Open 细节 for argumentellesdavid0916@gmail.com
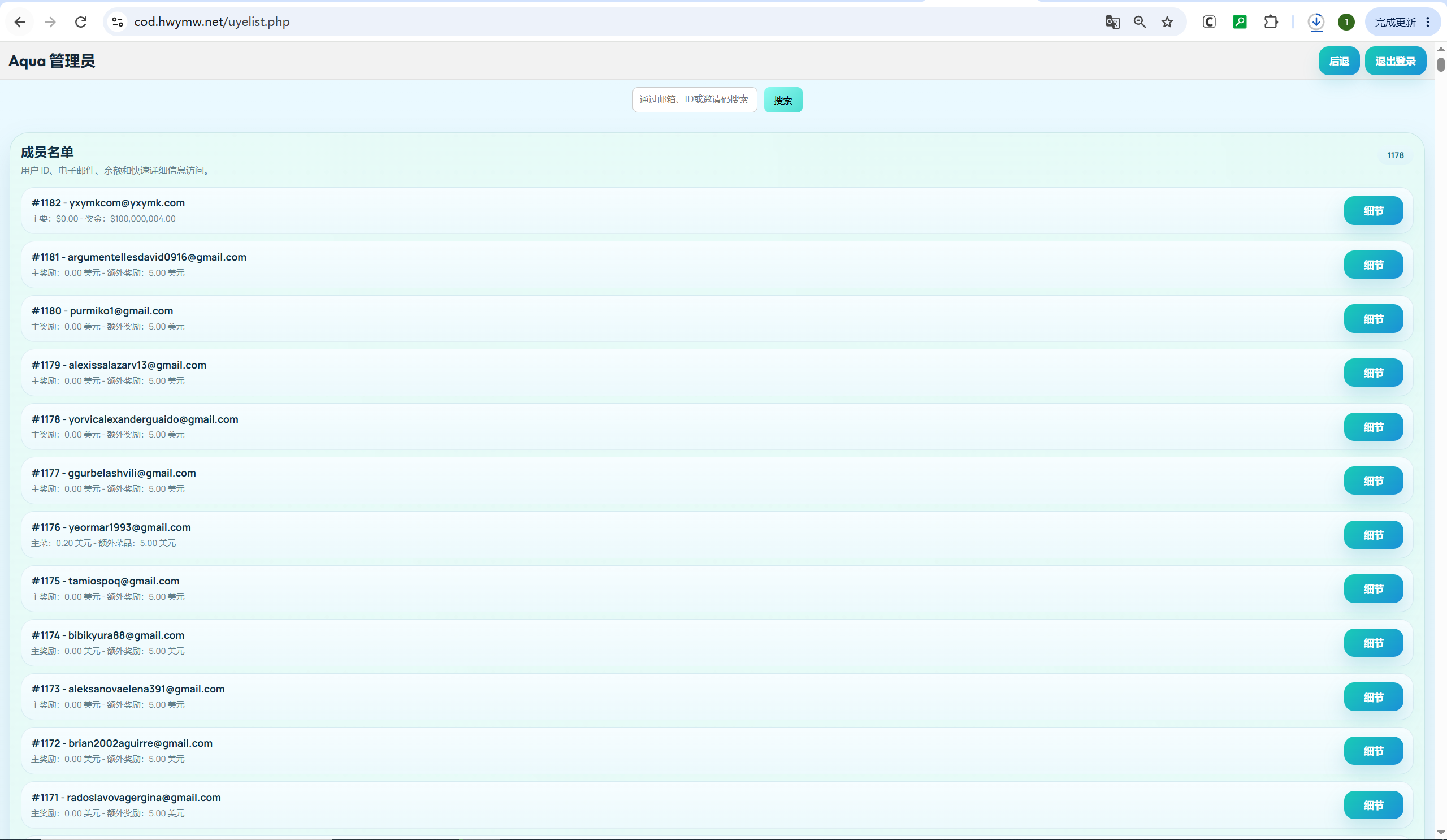This screenshot has width=1447, height=840. [x=1374, y=265]
